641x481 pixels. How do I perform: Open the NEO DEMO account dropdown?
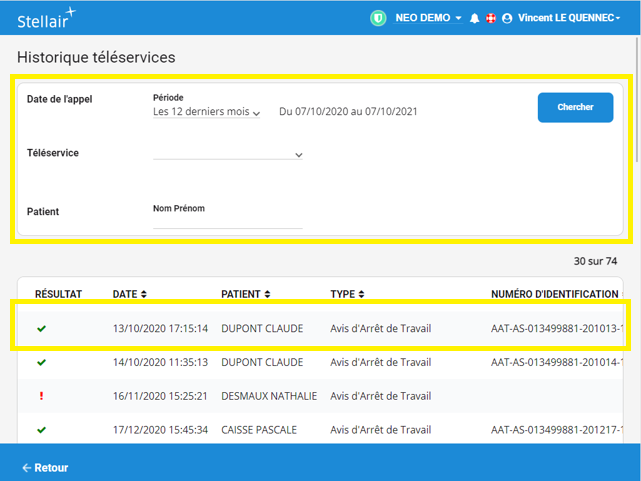[430, 18]
